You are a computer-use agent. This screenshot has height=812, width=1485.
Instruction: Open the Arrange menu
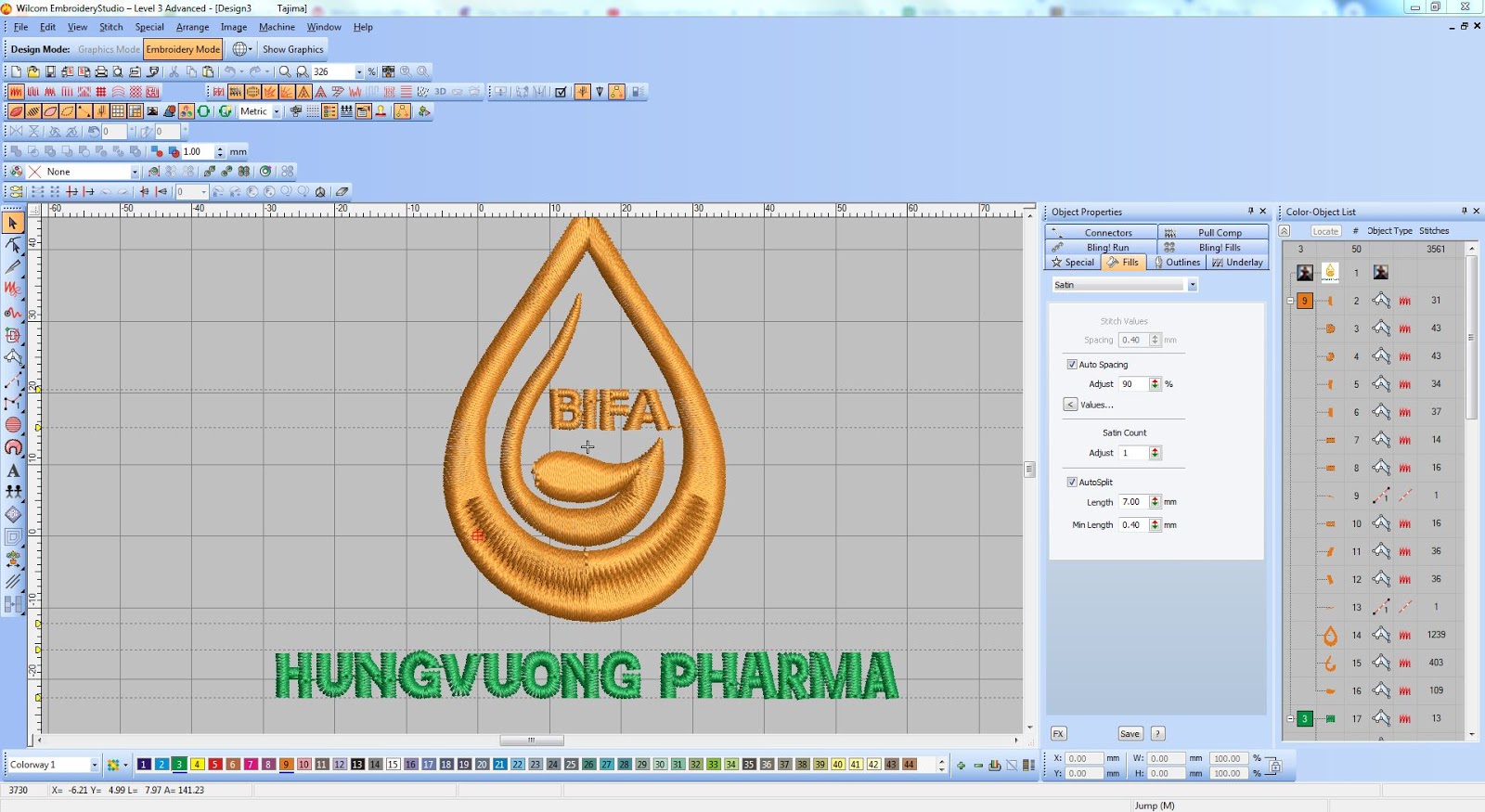click(193, 27)
